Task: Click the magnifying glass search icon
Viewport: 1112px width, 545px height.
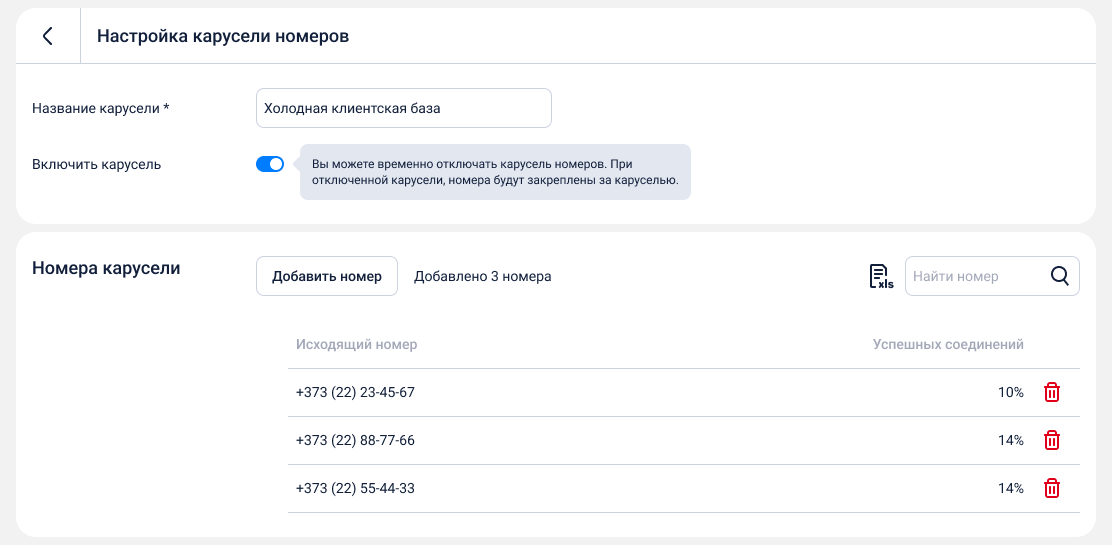Action: (1060, 277)
